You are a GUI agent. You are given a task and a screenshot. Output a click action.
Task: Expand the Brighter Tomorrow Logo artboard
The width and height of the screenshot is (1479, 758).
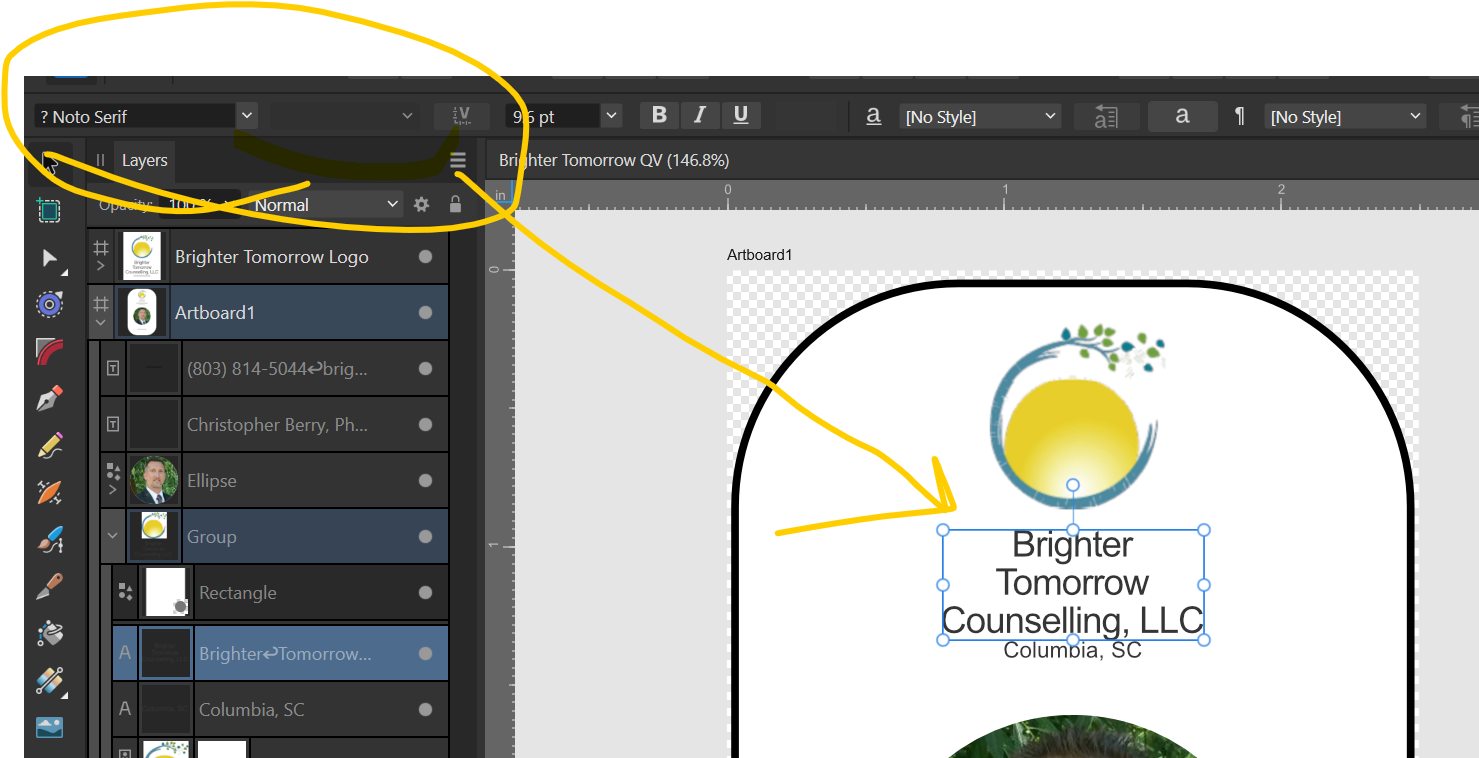coord(100,267)
